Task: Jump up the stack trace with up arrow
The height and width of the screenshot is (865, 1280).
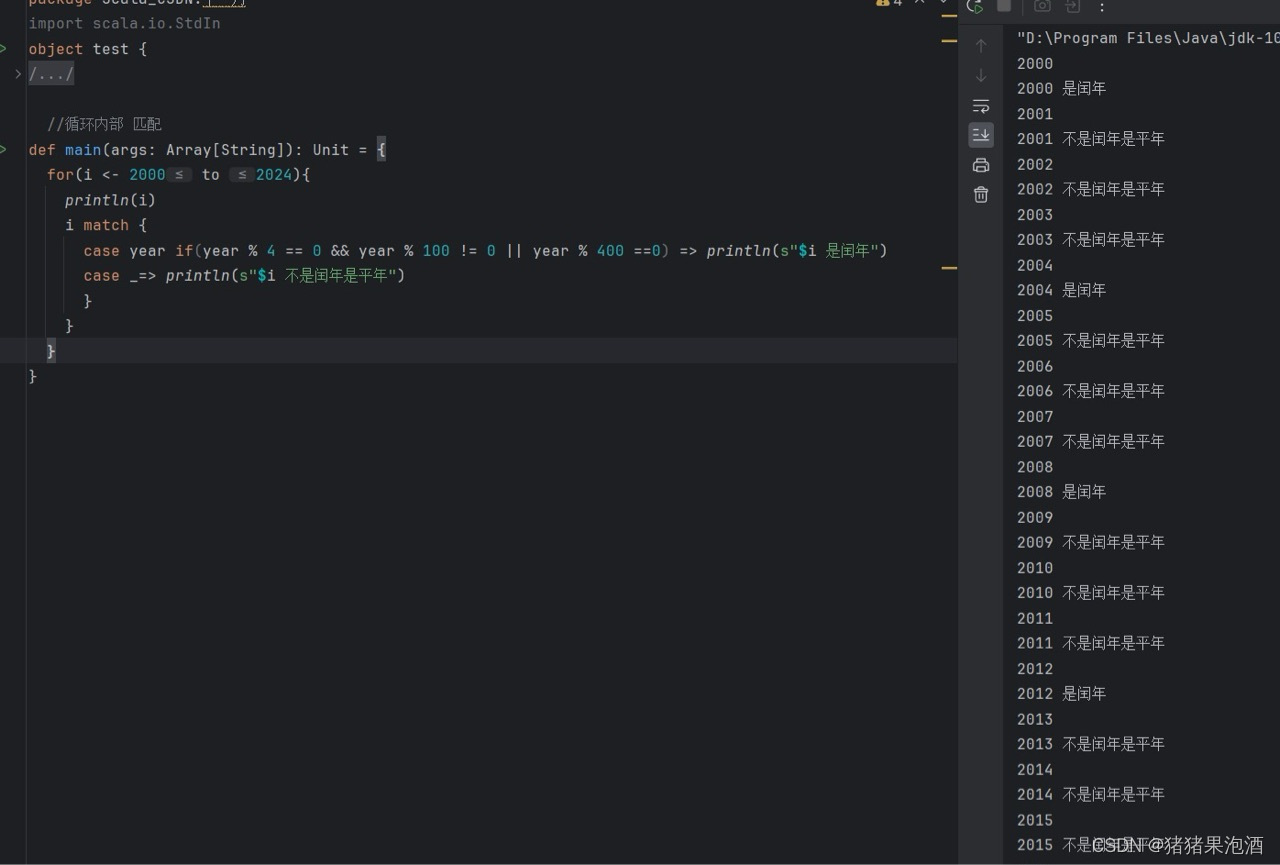Action: click(x=981, y=46)
